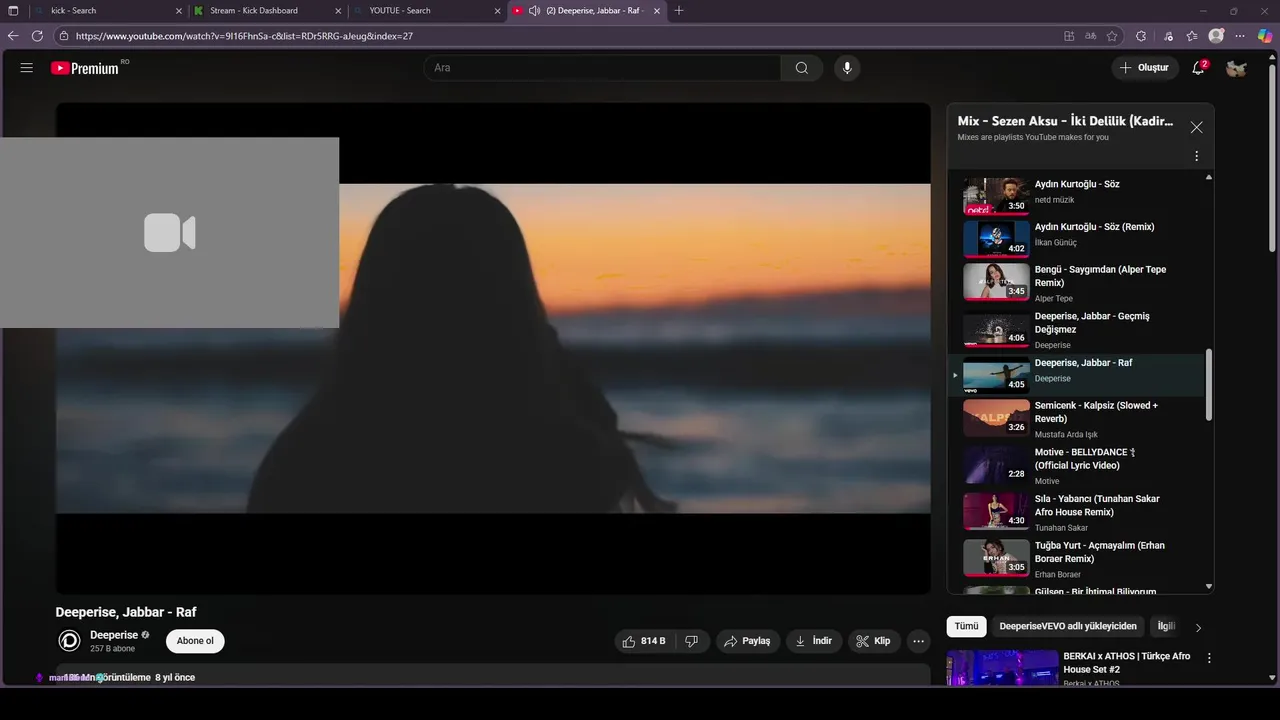
Task: Go back in browser history
Action: coord(13,36)
